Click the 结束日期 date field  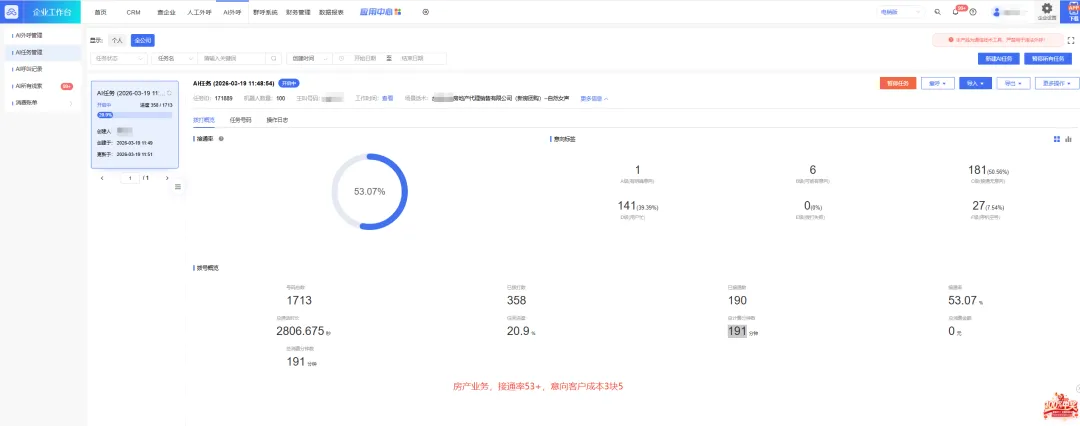tap(412, 59)
